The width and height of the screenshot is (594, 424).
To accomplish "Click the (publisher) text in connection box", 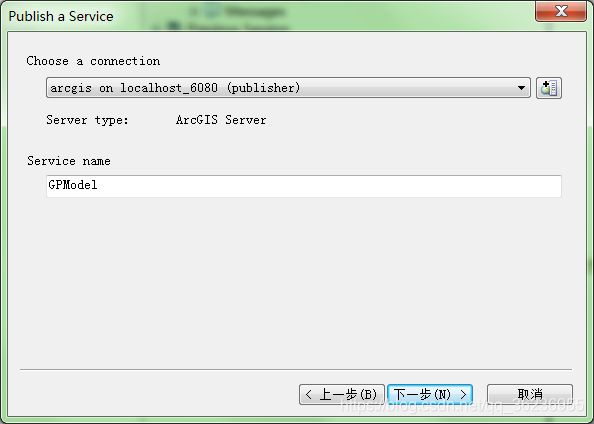I will click(263, 88).
